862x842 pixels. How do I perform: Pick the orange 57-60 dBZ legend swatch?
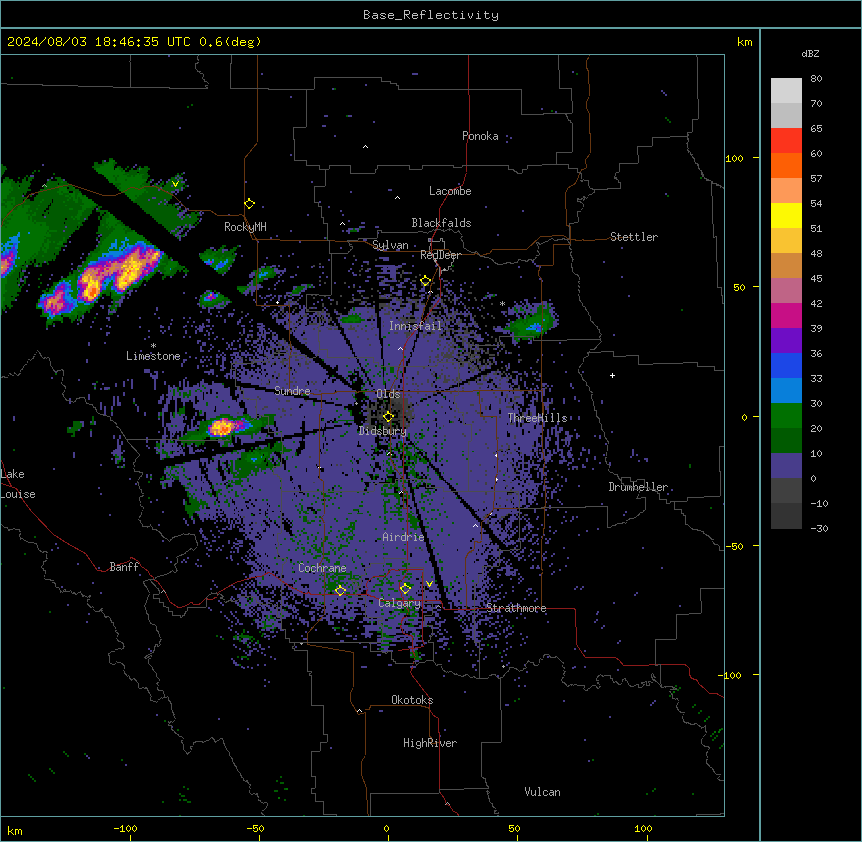coord(786,165)
